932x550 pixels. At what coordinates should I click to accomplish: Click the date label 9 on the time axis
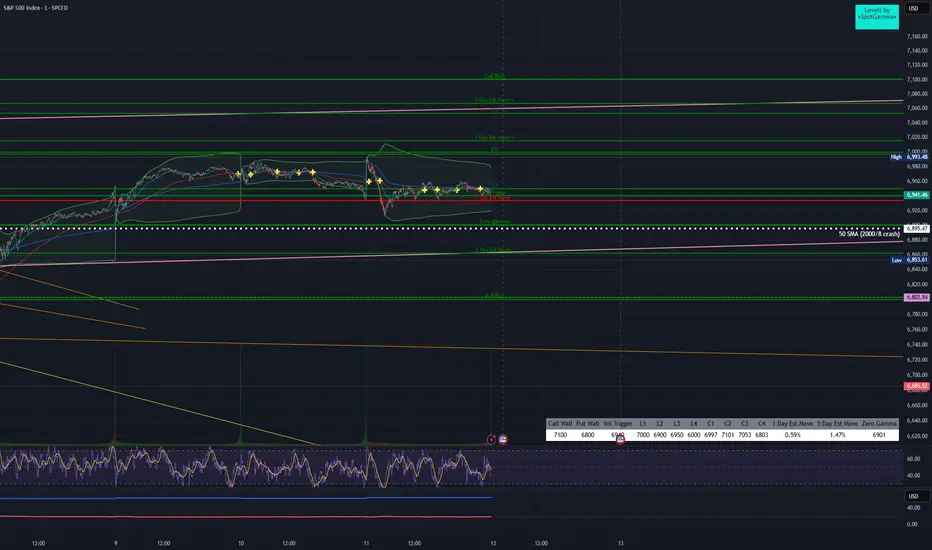click(x=115, y=543)
